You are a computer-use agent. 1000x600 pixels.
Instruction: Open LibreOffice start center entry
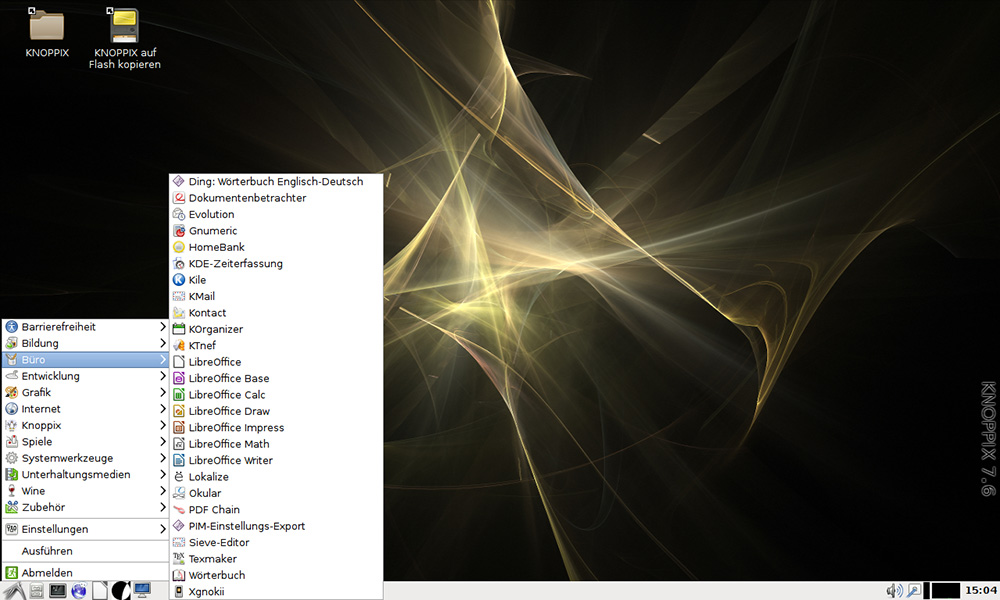[x=276, y=362]
